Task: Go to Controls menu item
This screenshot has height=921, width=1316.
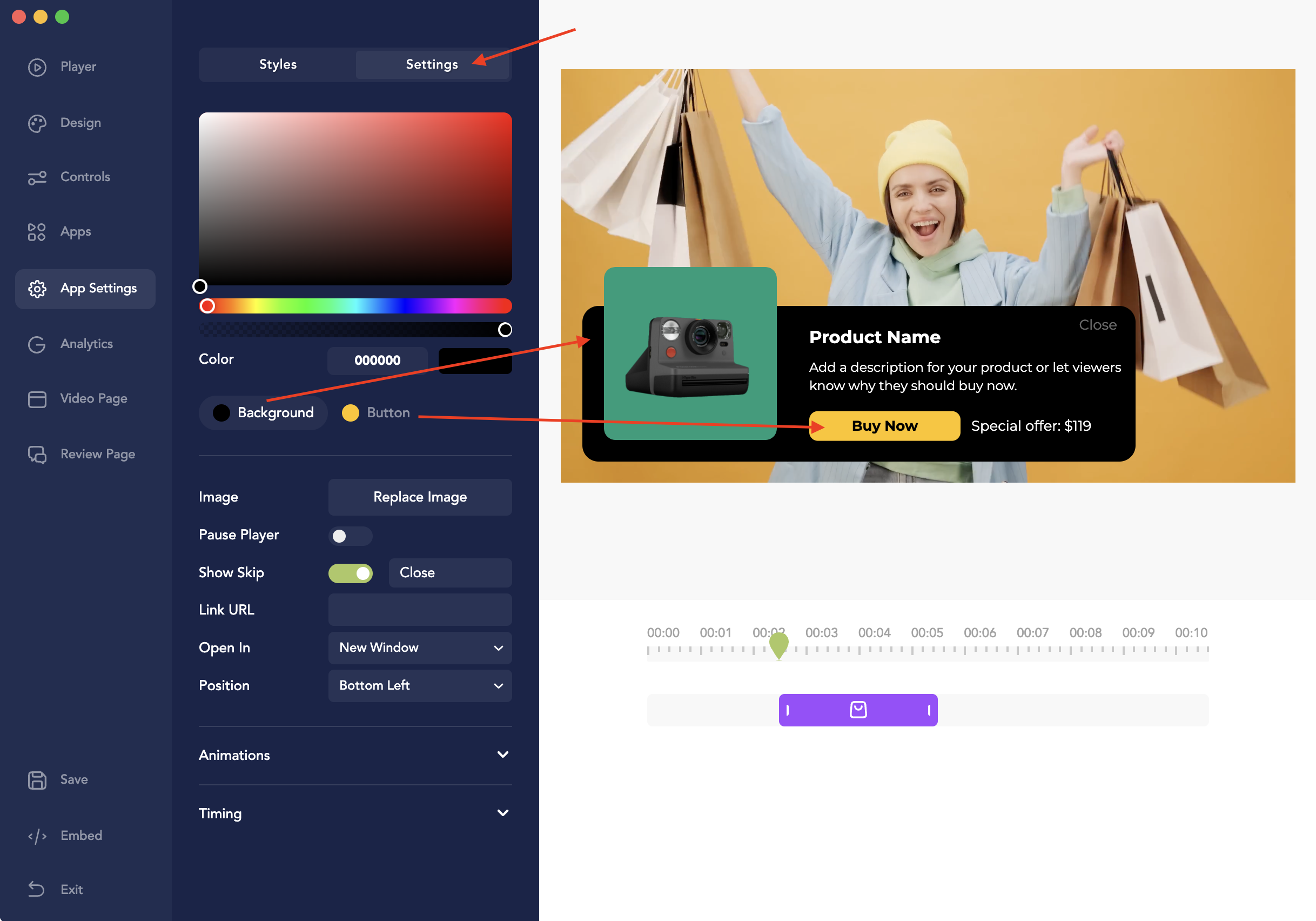Action: tap(85, 177)
